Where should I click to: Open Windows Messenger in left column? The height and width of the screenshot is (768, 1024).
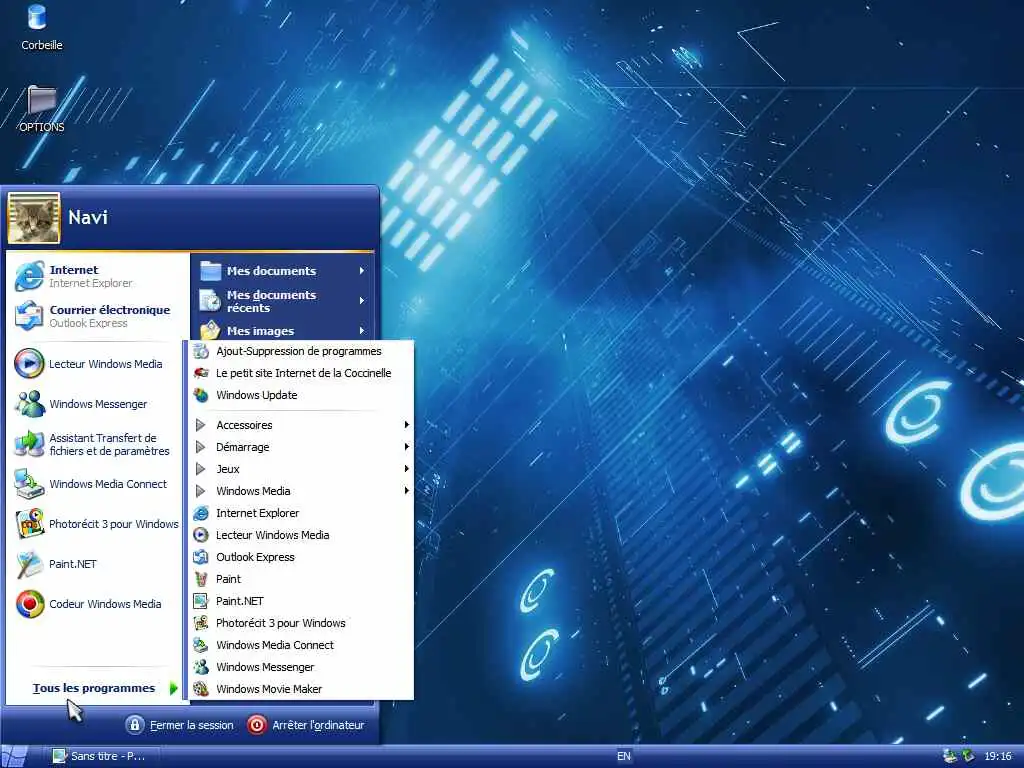click(95, 404)
